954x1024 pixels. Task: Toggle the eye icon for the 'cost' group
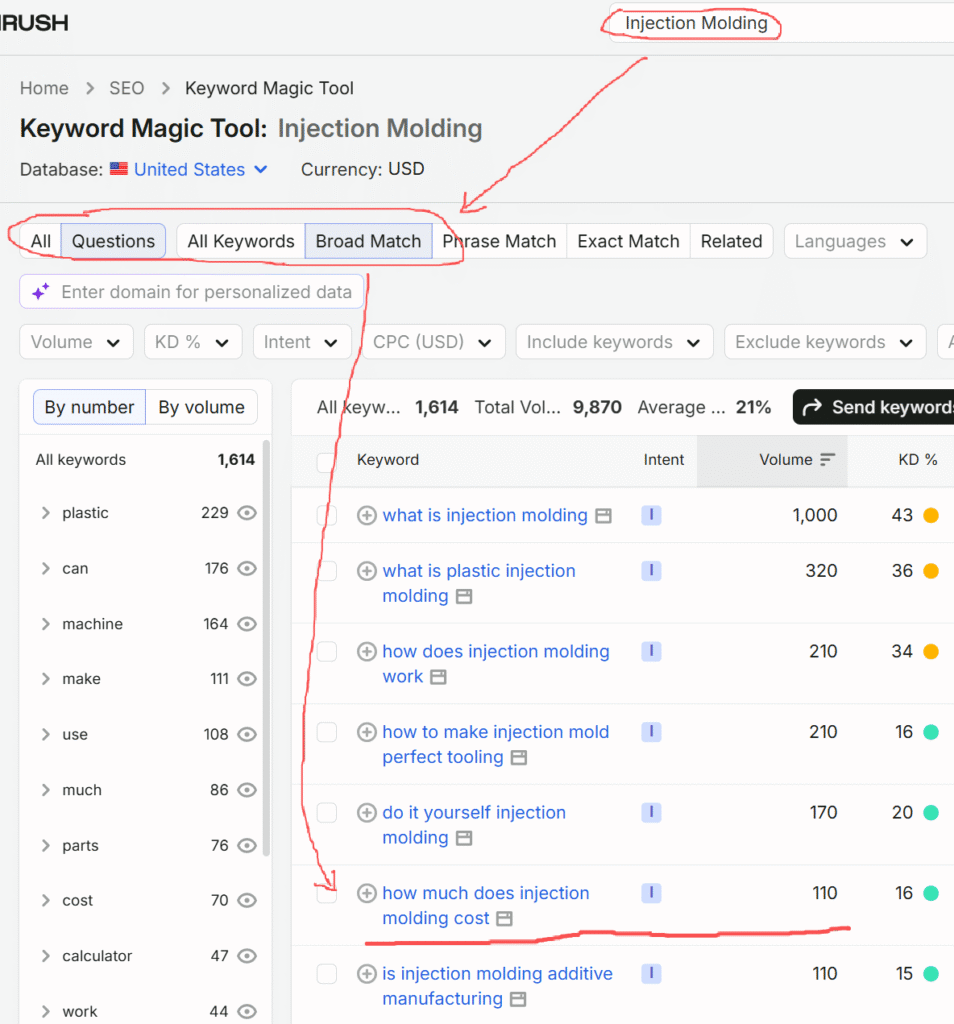[247, 900]
